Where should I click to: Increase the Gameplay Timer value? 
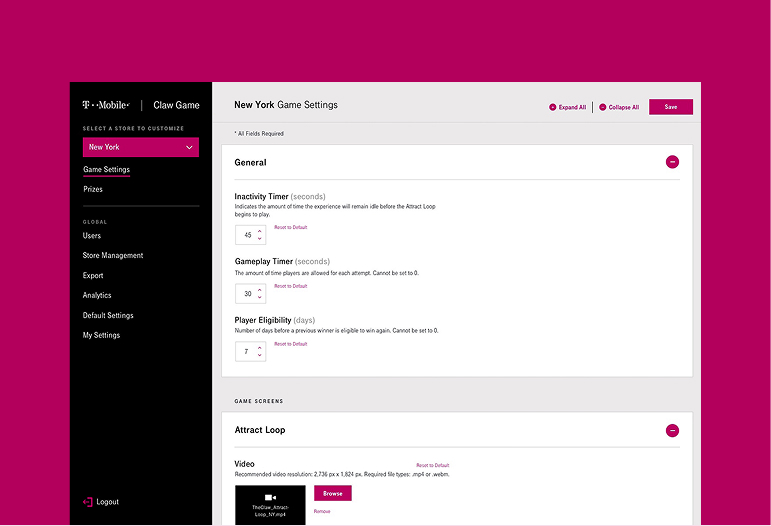[260, 290]
